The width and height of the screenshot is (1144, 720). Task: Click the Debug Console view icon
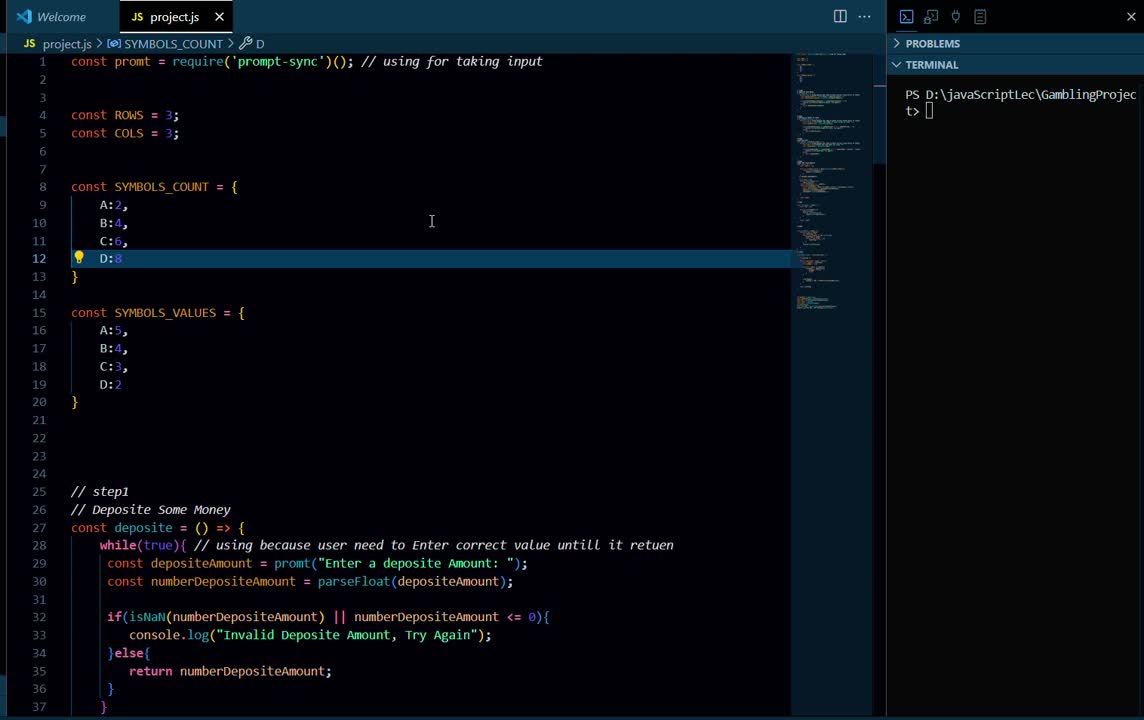pos(931,17)
